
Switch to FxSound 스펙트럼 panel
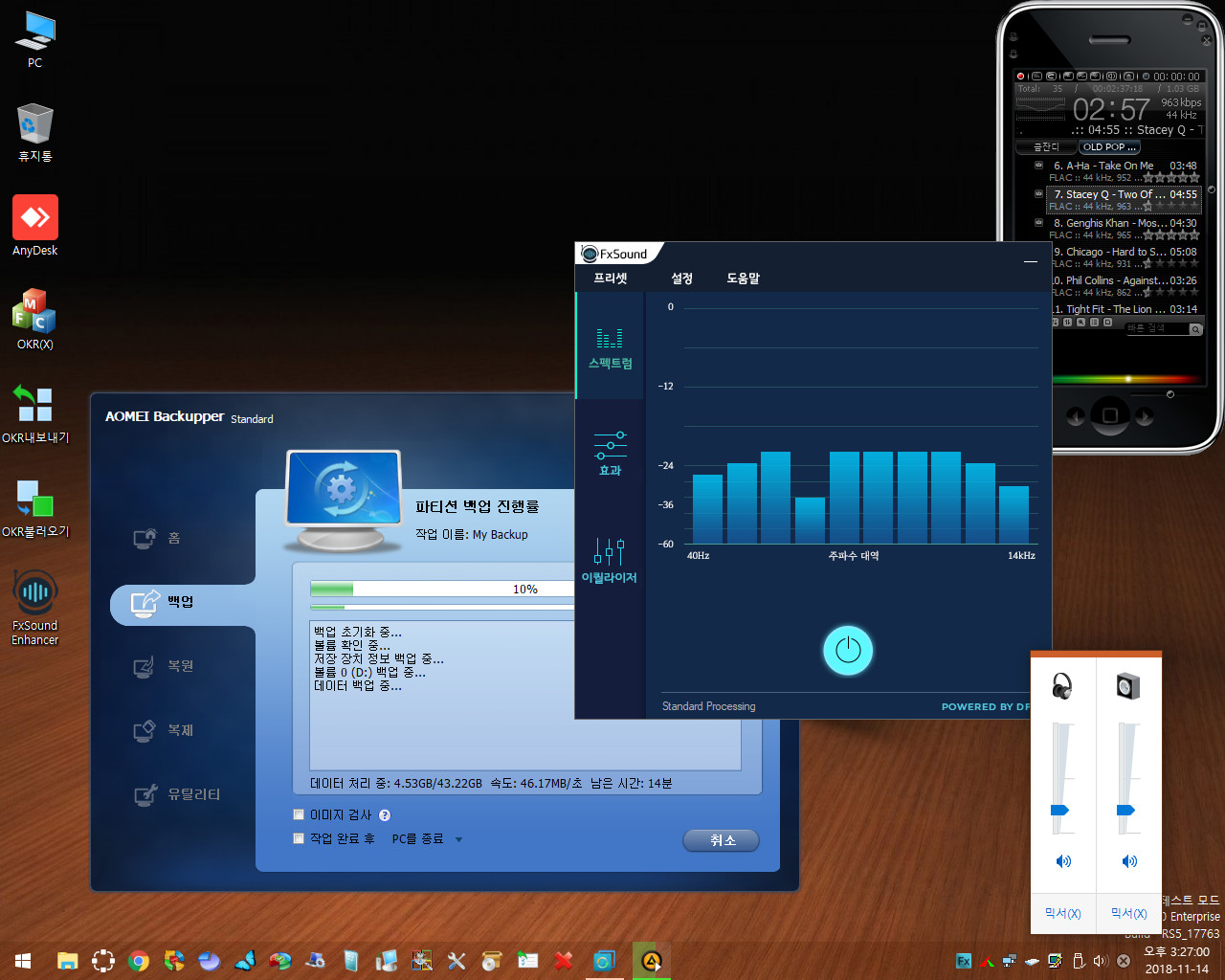click(x=610, y=346)
